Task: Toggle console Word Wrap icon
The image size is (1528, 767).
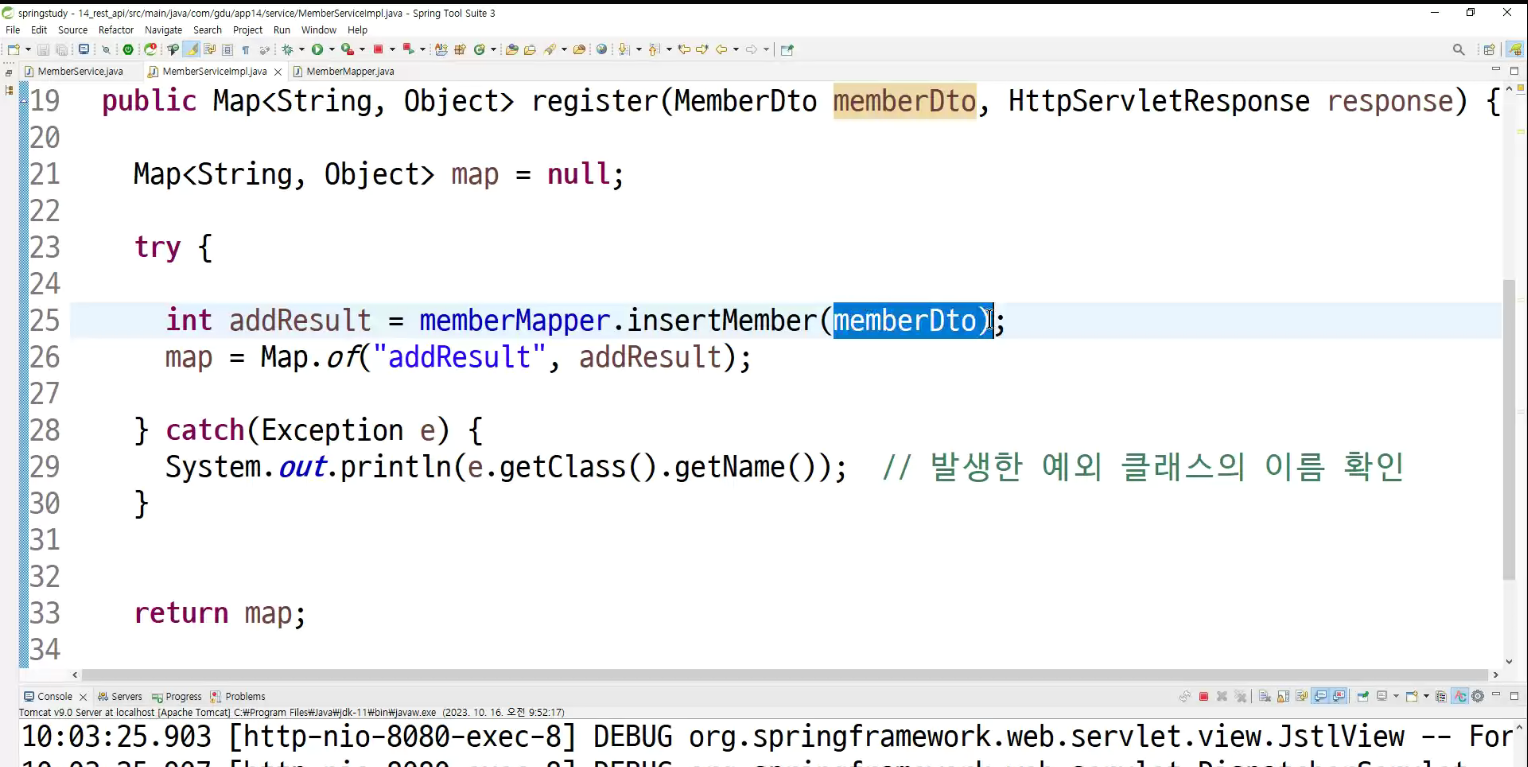Action: 1301,696
